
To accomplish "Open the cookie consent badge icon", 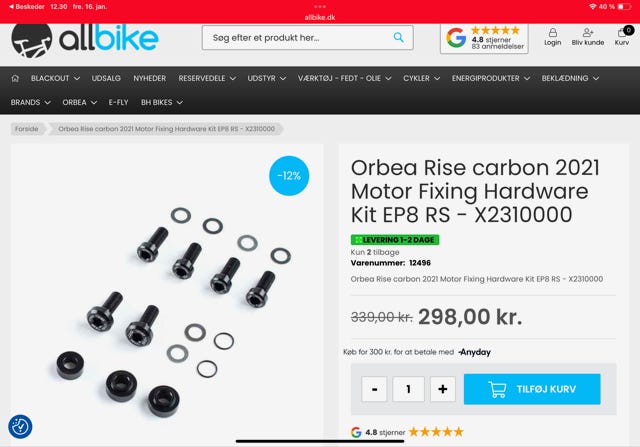I will pos(20,427).
